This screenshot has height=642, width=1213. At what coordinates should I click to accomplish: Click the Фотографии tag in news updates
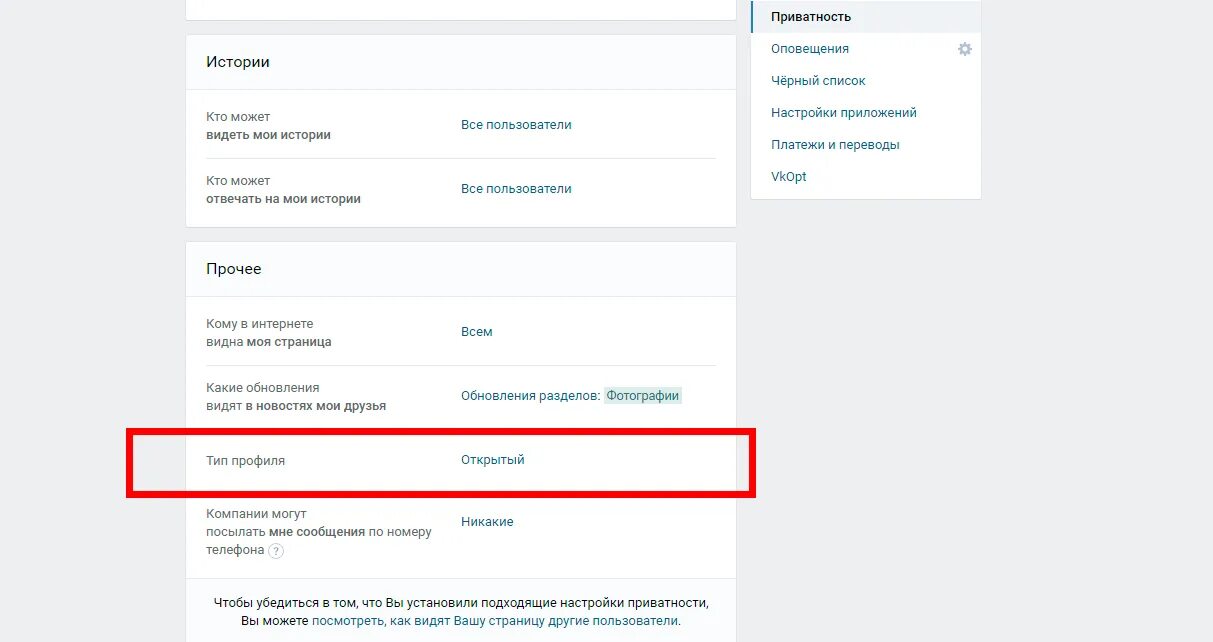coord(643,396)
